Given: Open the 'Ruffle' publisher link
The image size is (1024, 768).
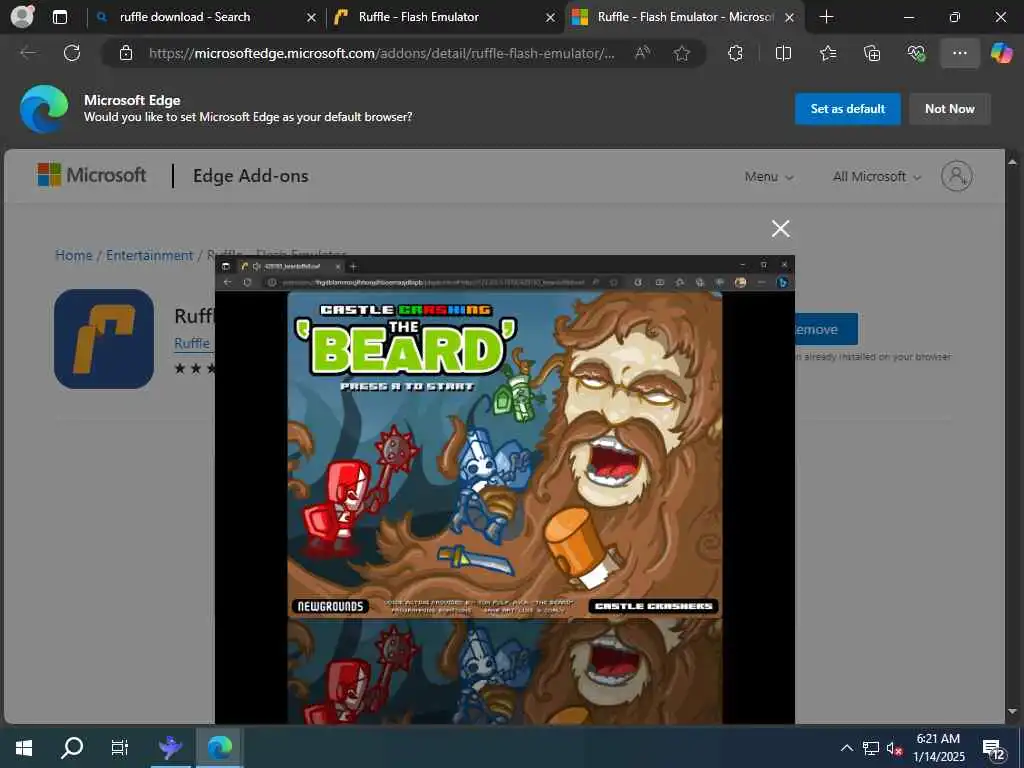Looking at the screenshot, I should [192, 344].
